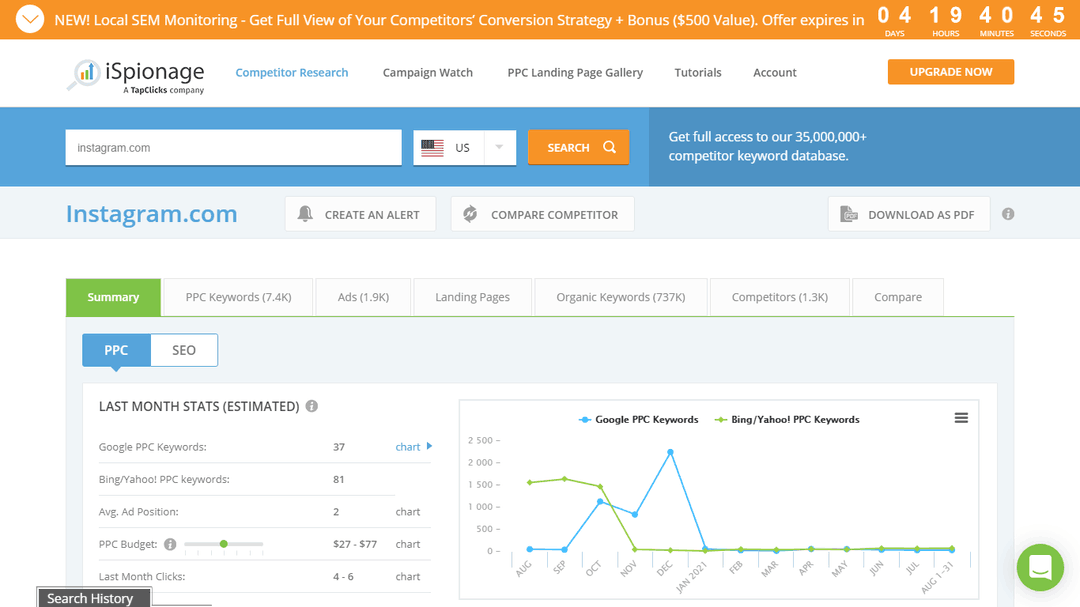Click the PPC Budget slider handle

(224, 544)
